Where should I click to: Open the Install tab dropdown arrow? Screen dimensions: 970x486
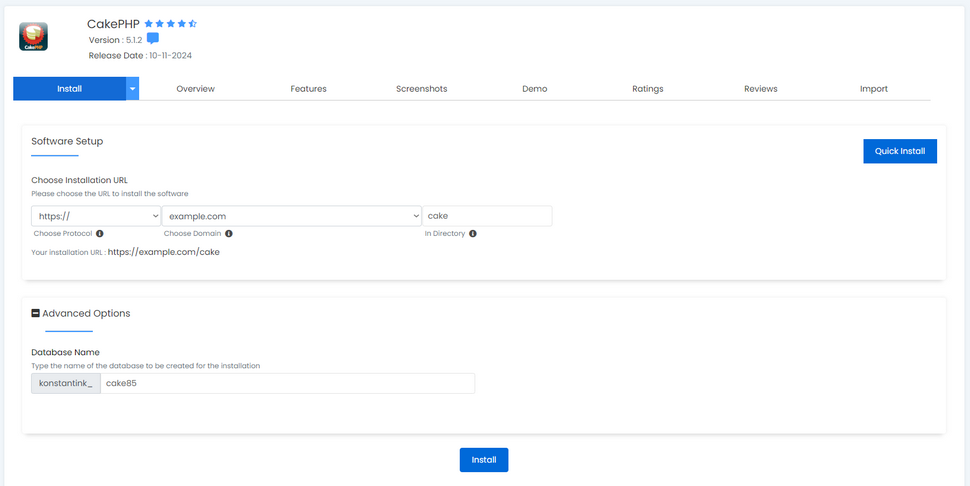tap(132, 88)
